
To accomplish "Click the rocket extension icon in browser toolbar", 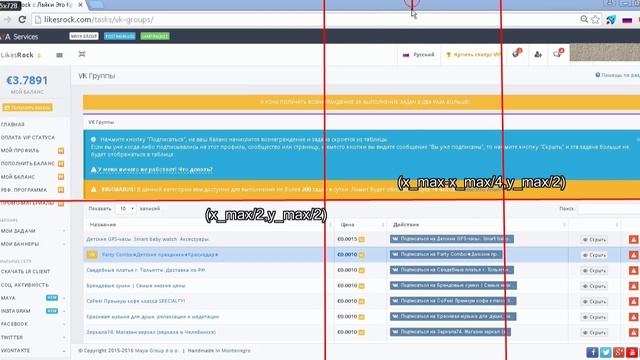I will [x=611, y=19].
